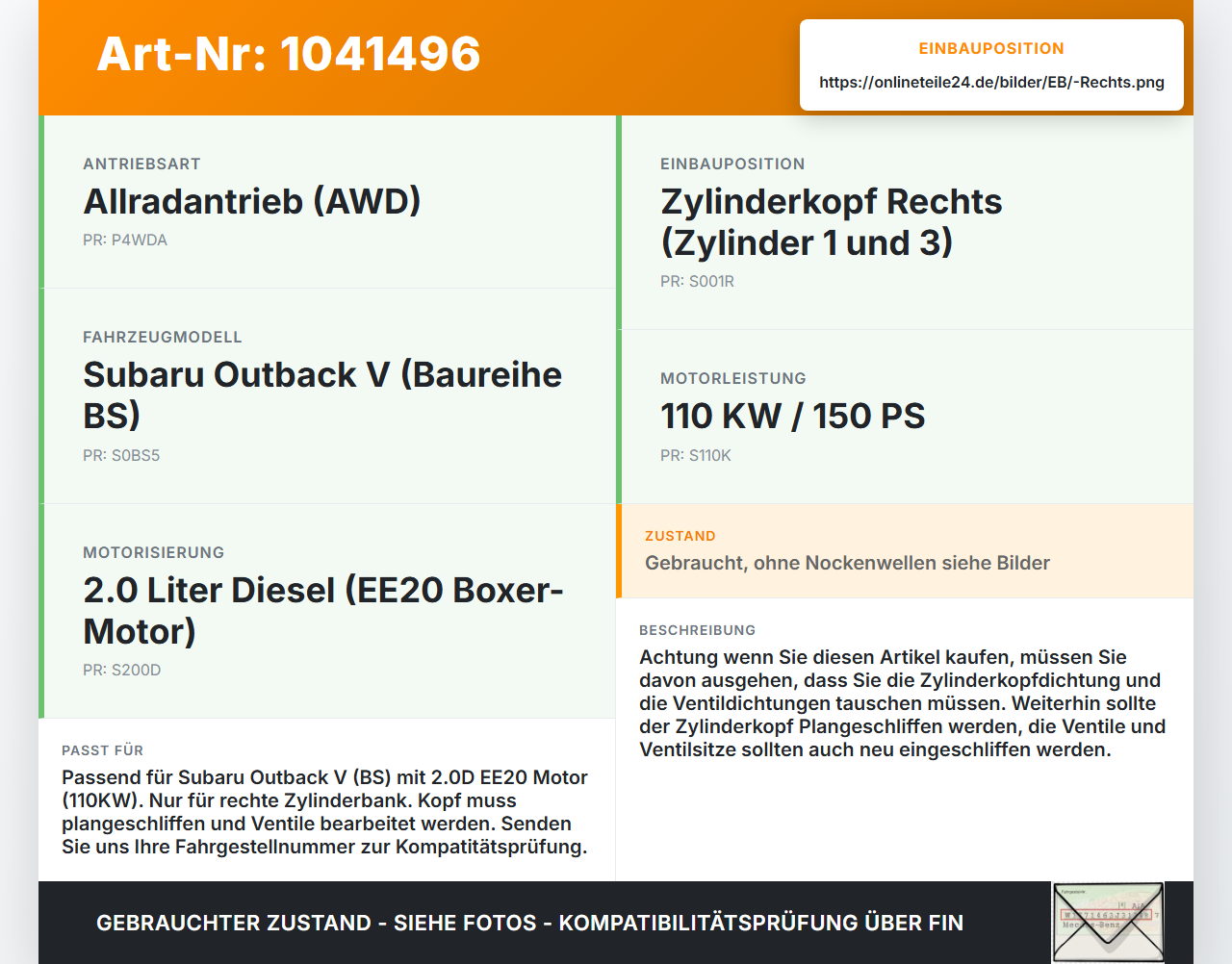Image resolution: width=1232 pixels, height=964 pixels.
Task: Click the MOTORLEISTUNG label
Action: pyautogui.click(x=733, y=378)
